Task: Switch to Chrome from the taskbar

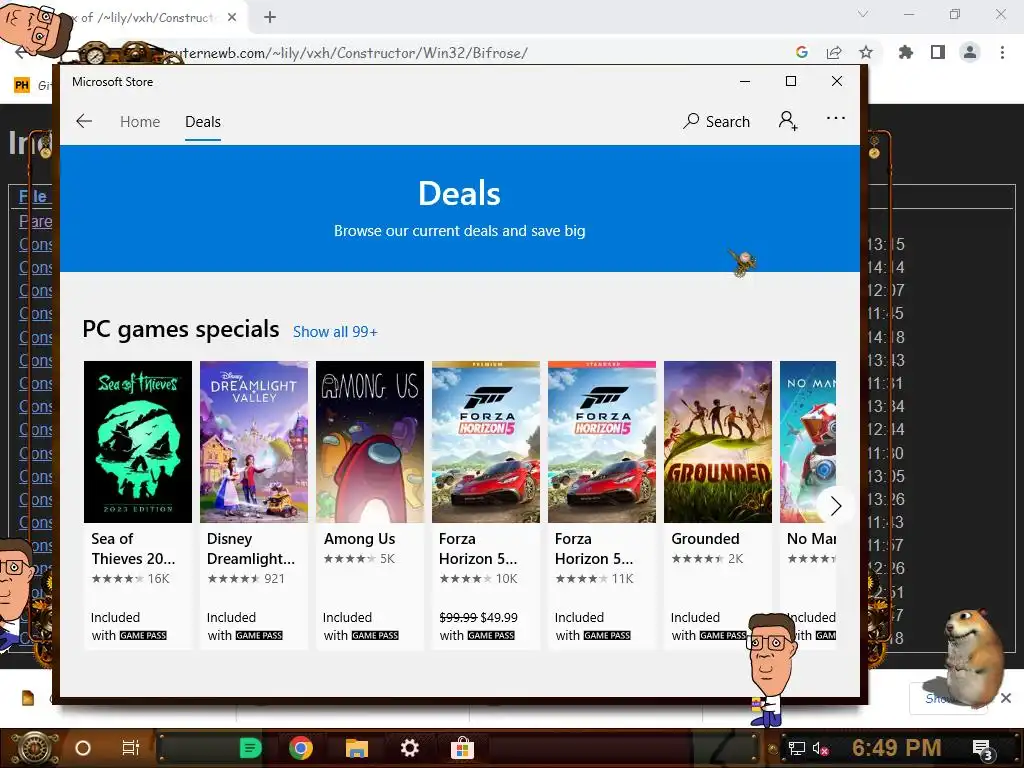Action: click(x=301, y=748)
